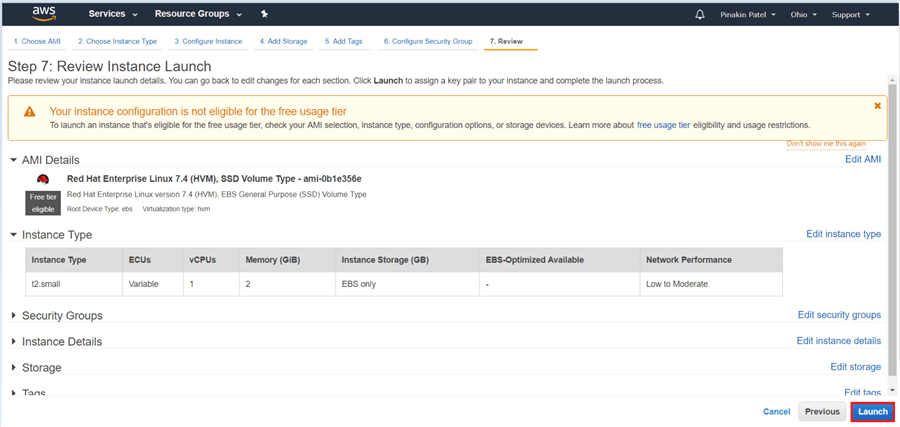Click the Step 7: Review Instance Launch heading
Screen dimensions: 900x427
110,67
